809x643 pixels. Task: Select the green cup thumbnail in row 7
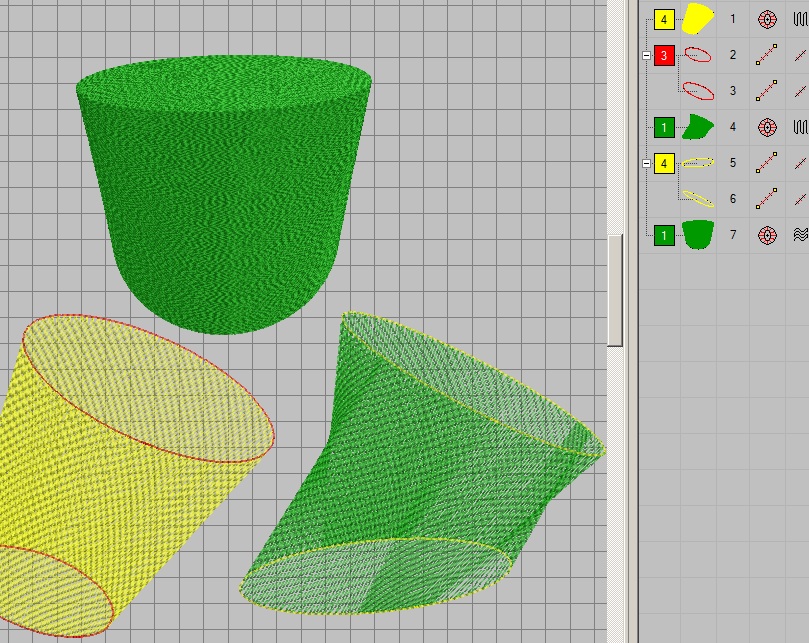click(698, 235)
